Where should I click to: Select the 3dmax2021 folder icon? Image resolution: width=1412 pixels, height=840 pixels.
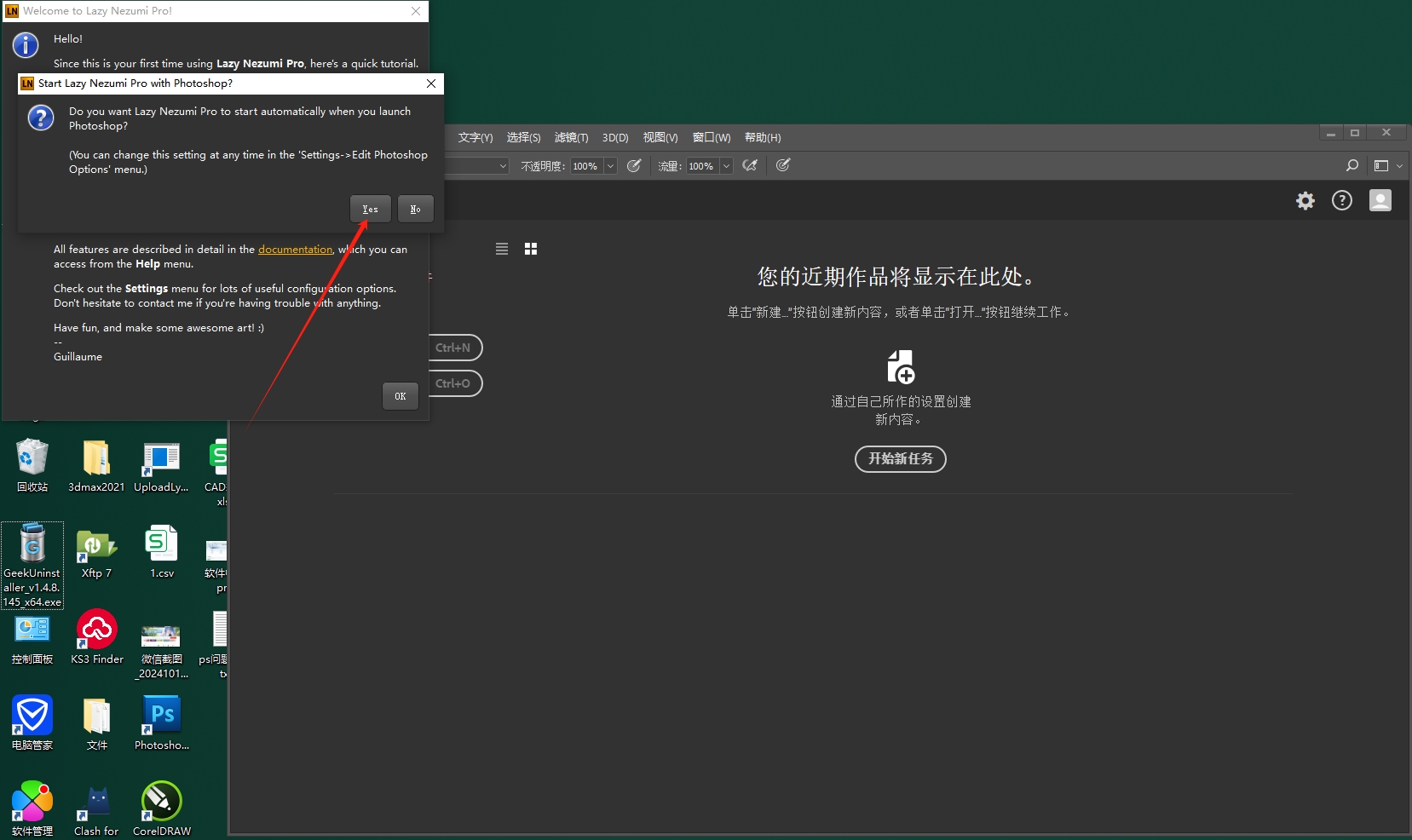(96, 466)
